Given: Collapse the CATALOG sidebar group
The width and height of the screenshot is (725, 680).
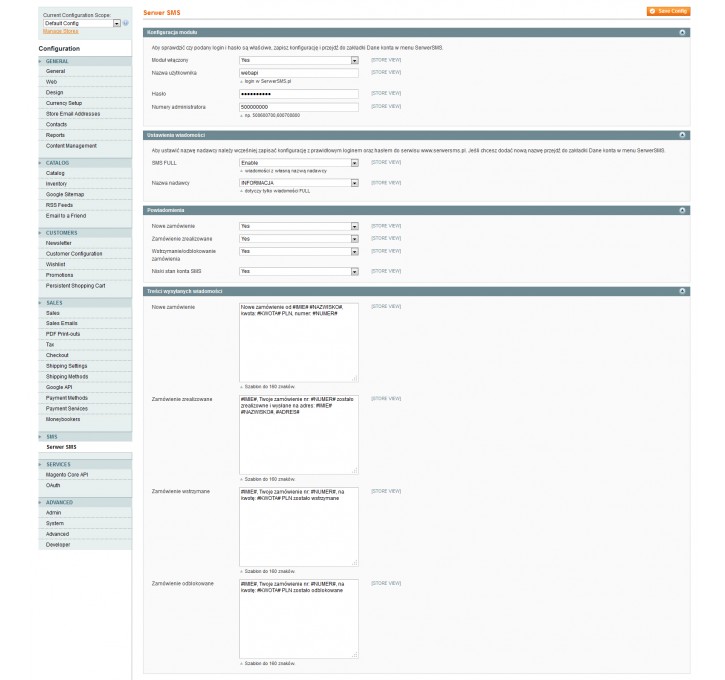Looking at the screenshot, I should 85,163.
